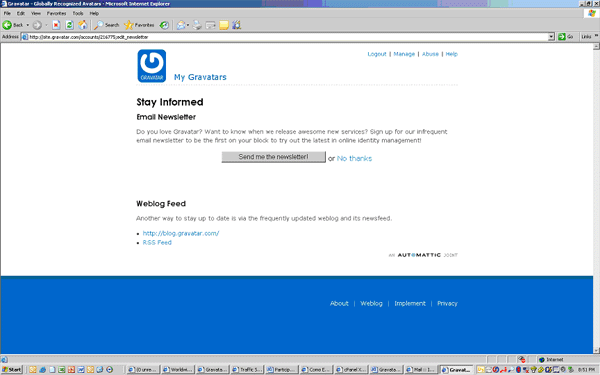The height and width of the screenshot is (375, 600).
Task: Switch to the Particip... taskbar window
Action: coord(282,370)
